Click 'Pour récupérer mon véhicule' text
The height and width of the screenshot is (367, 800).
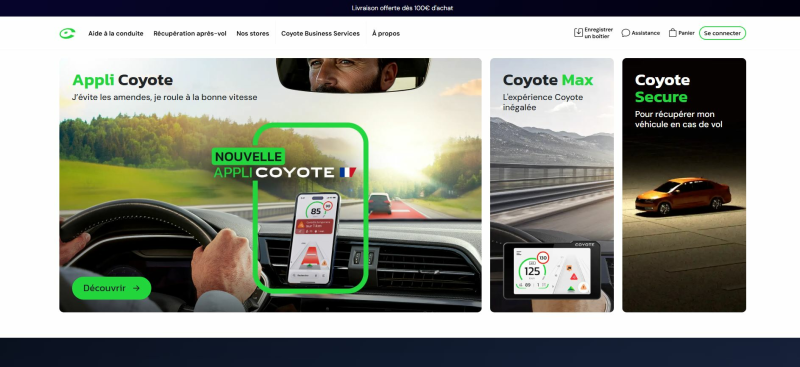click(x=679, y=119)
